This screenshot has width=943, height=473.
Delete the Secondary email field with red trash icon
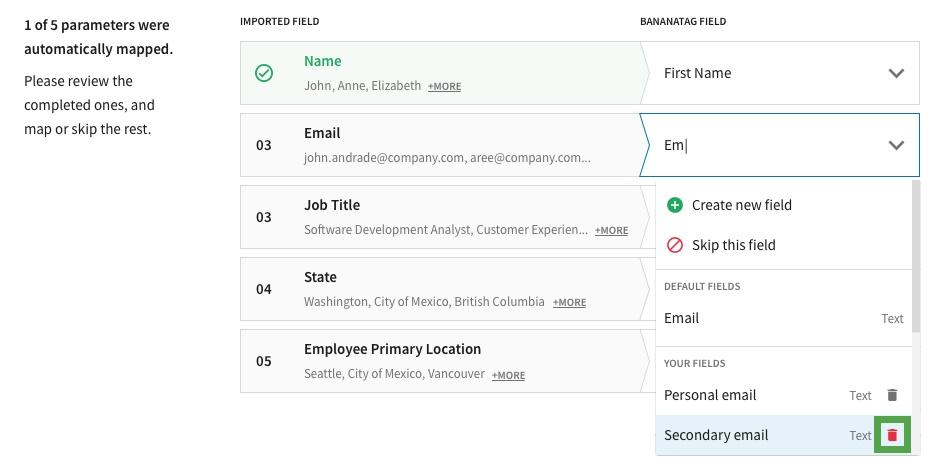tap(892, 434)
